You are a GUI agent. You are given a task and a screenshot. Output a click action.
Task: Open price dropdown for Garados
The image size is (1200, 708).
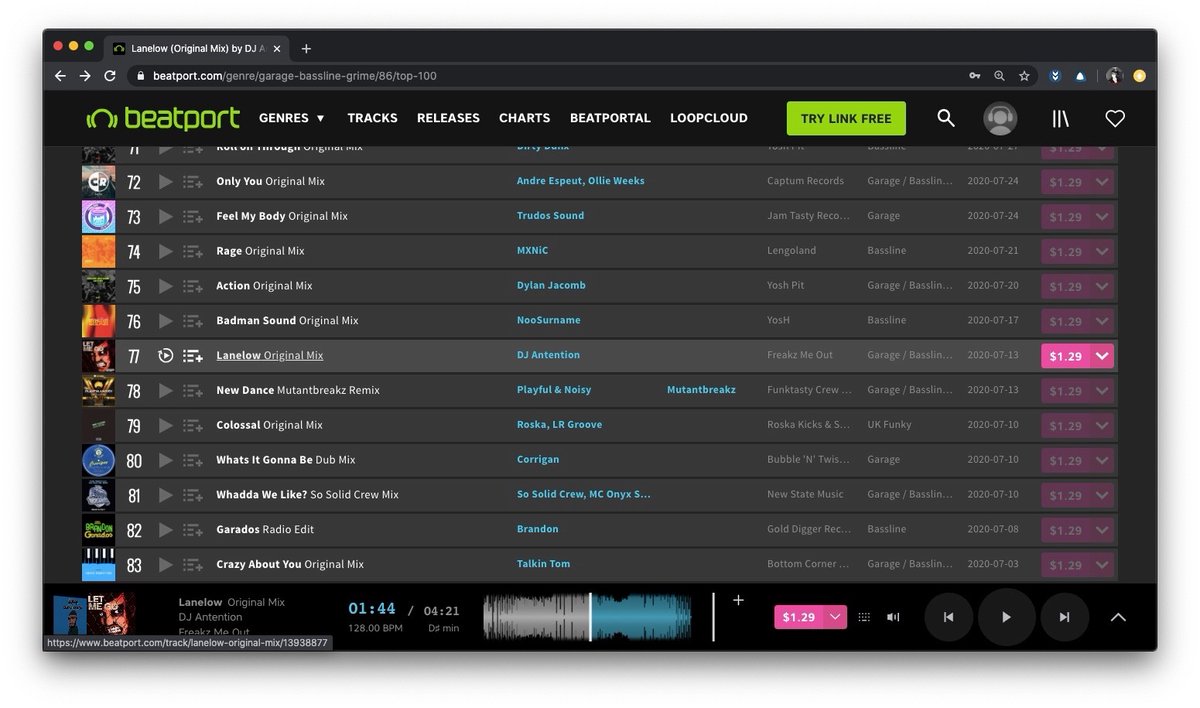(1102, 530)
